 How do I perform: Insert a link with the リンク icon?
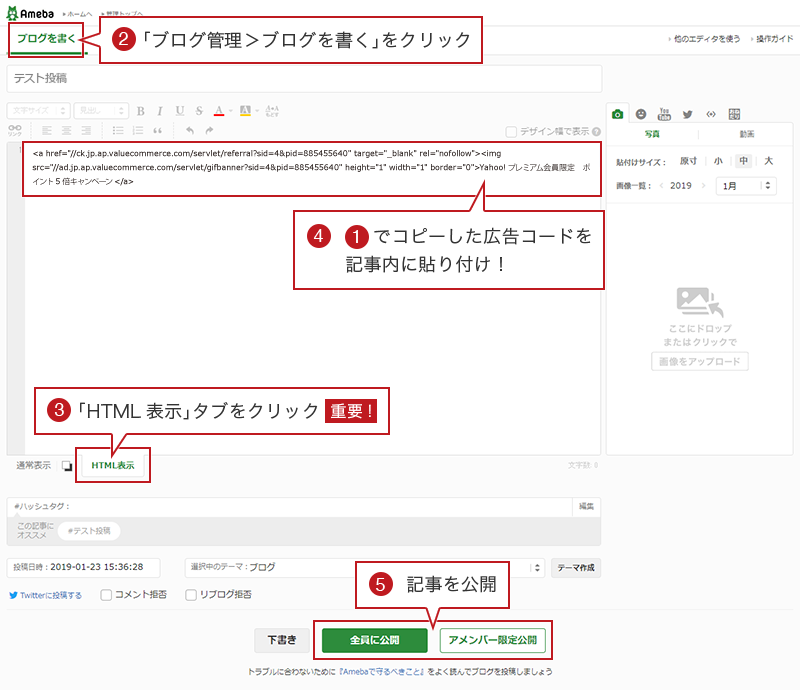coord(14,130)
